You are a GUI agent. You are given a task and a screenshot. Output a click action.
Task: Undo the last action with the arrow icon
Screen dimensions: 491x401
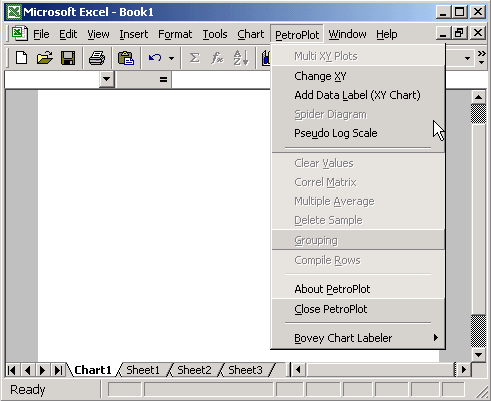click(x=155, y=58)
